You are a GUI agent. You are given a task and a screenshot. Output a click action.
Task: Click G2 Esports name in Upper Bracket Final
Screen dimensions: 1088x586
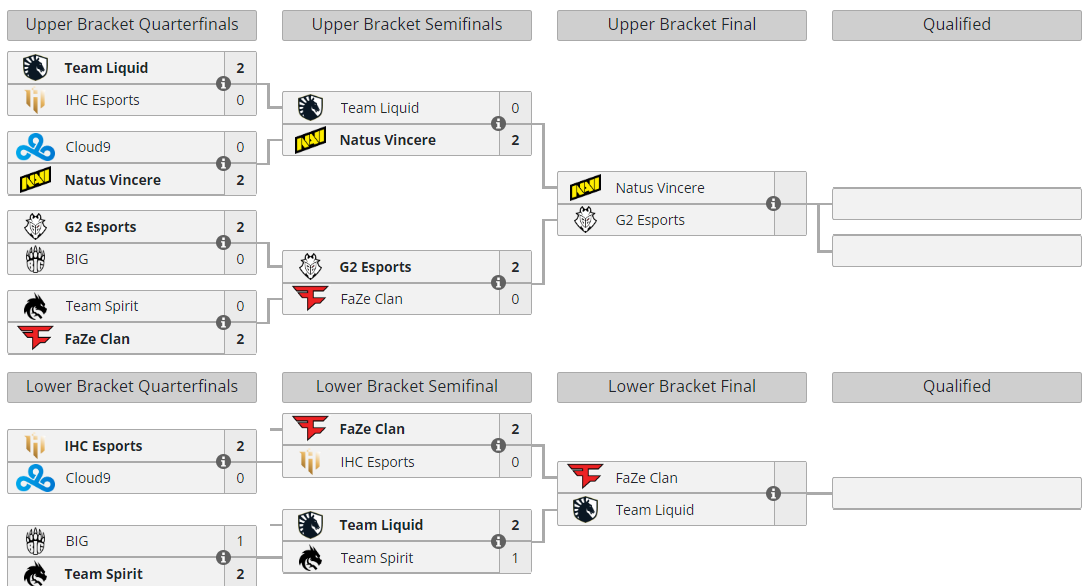tap(650, 220)
